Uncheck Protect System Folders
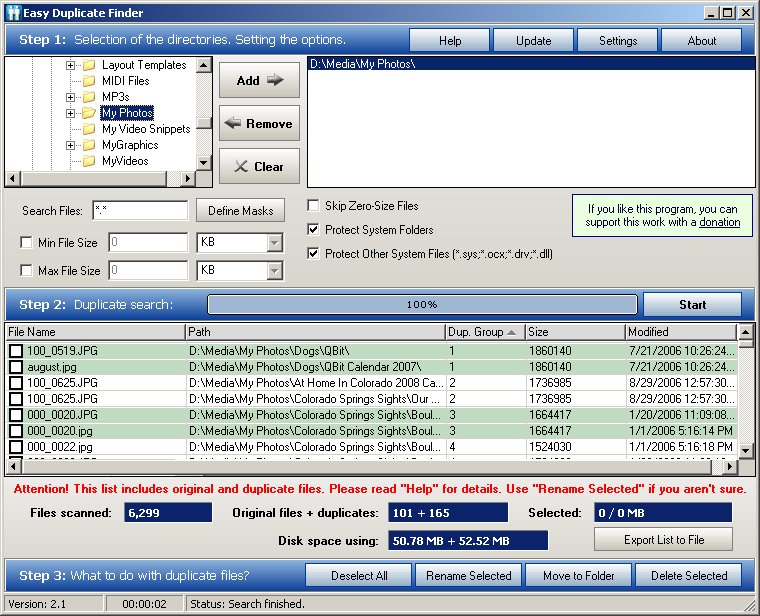 (314, 230)
